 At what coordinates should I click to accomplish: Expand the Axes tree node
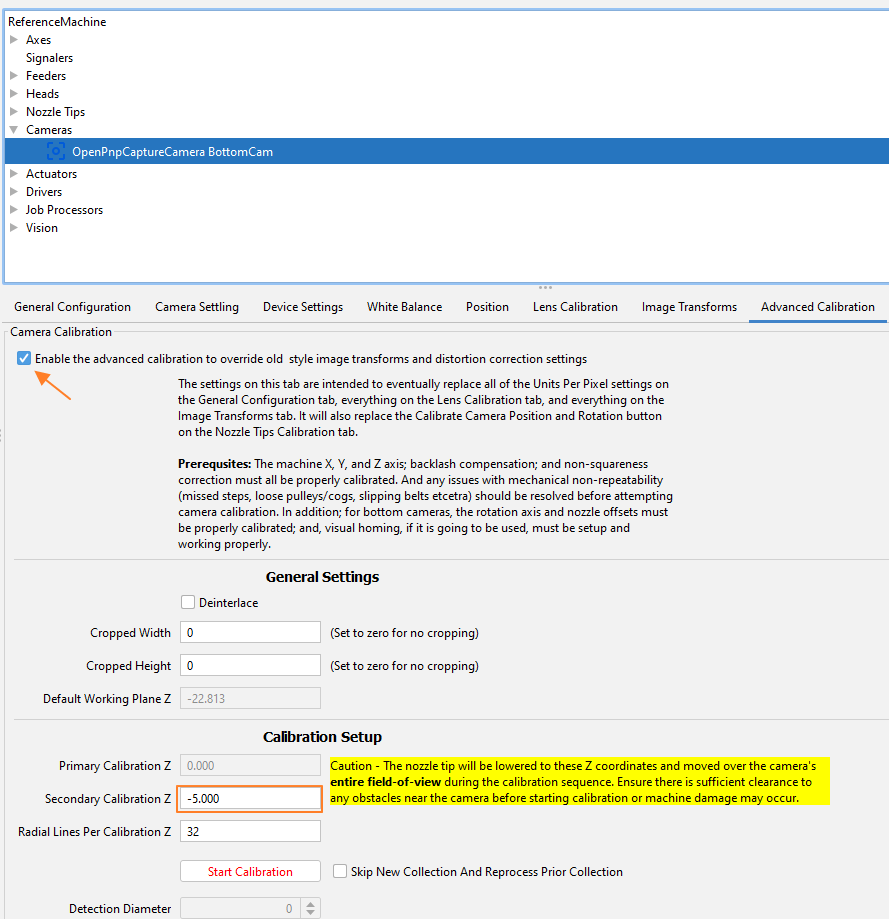(14, 40)
